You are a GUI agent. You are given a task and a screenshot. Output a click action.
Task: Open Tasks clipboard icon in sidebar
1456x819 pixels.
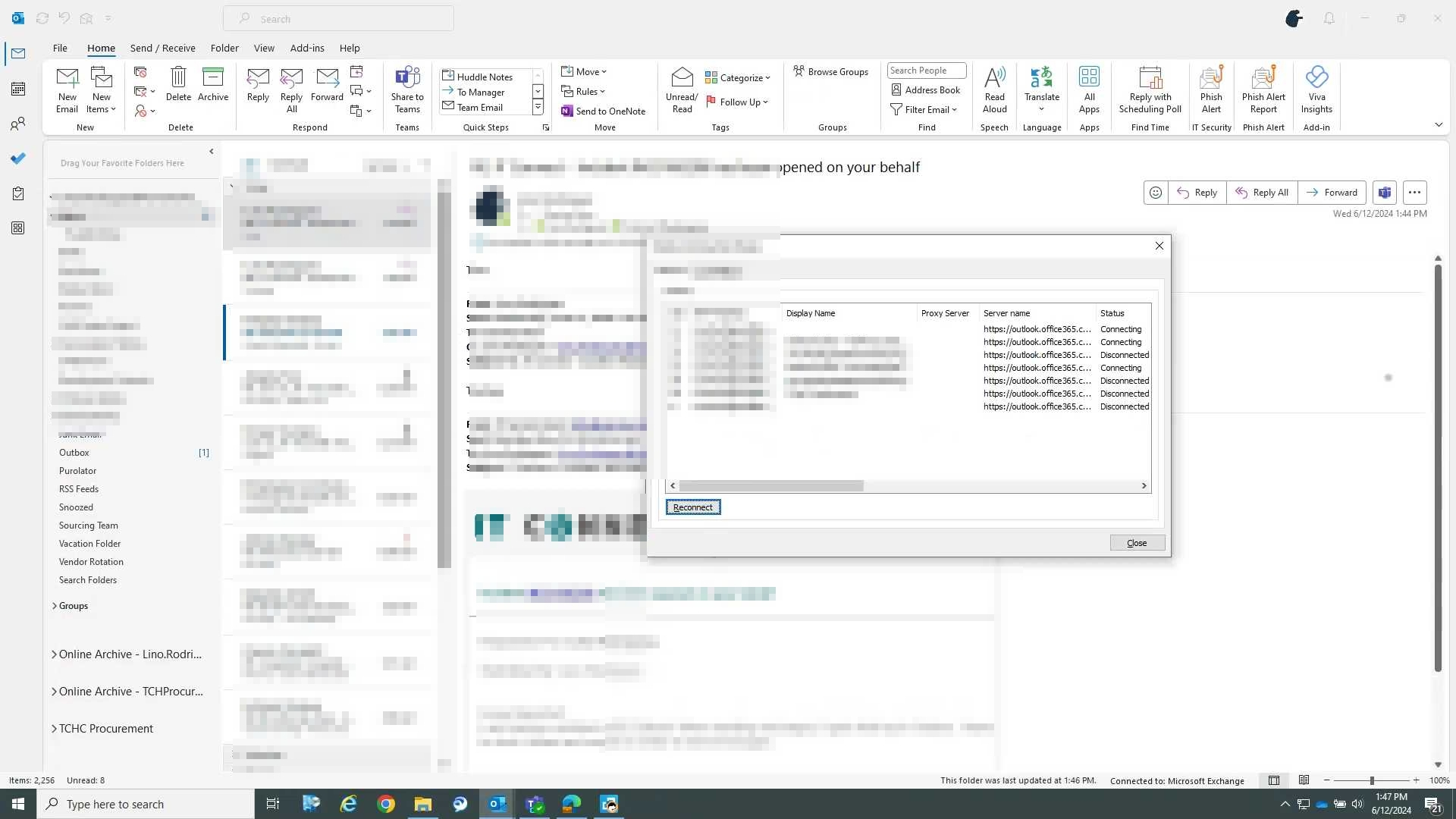coord(18,193)
